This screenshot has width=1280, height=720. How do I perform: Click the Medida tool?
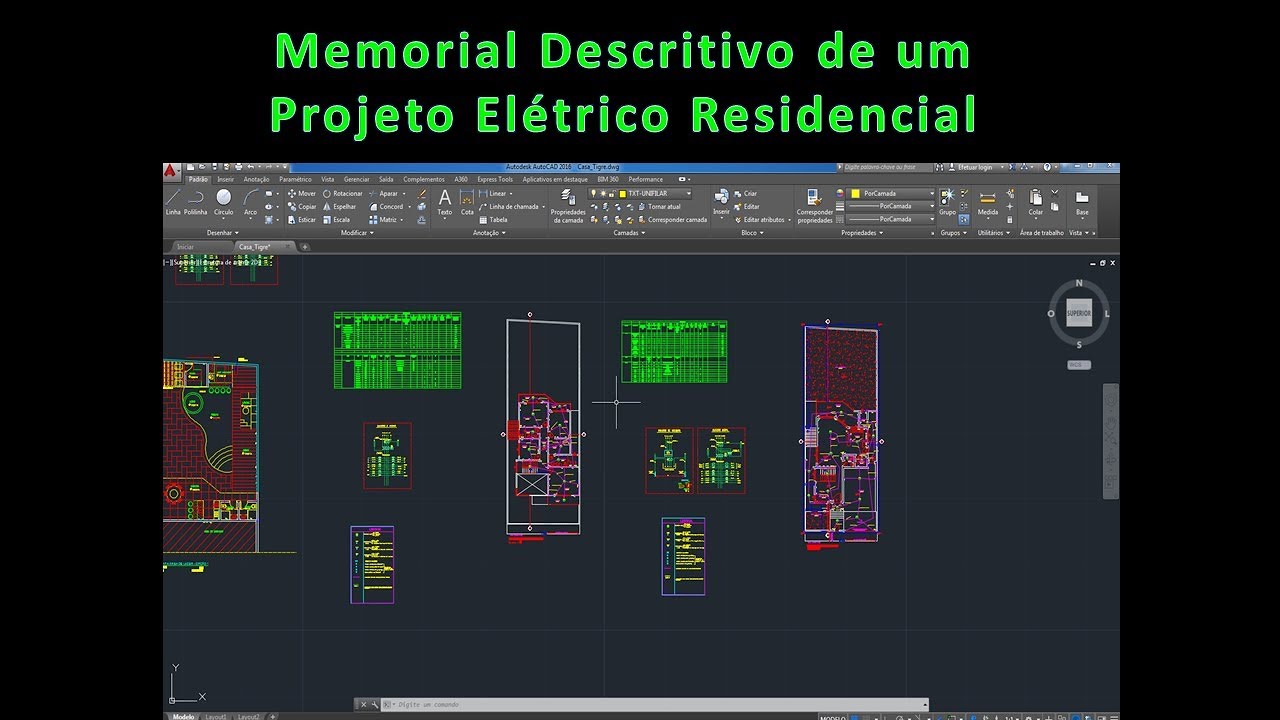(x=987, y=201)
